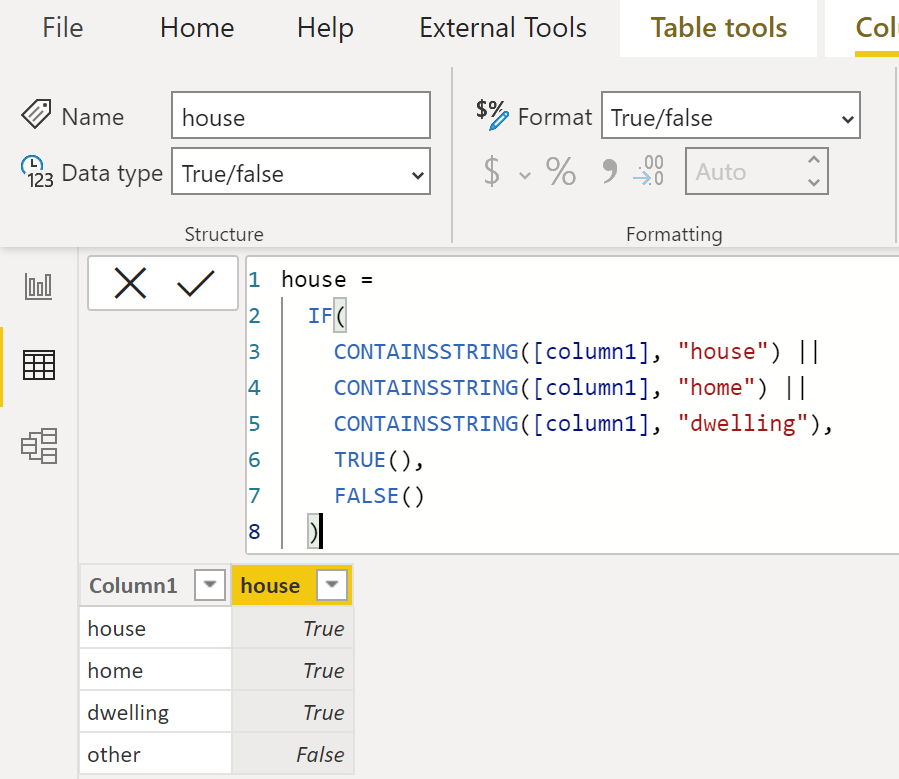Click the Name input field containing house
Image resolution: width=899 pixels, height=779 pixels.
coord(300,115)
